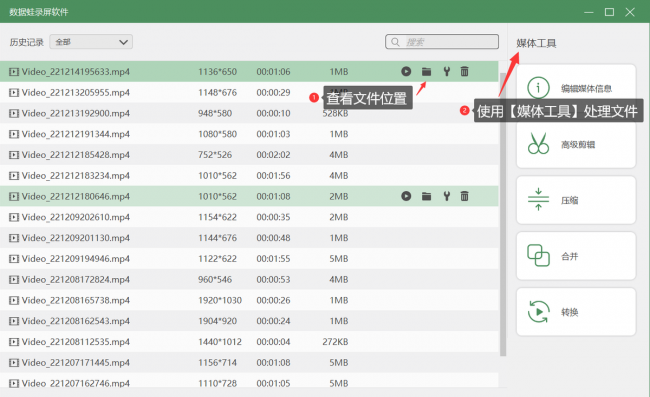Delete Video_221214195633.mp4 using trash icon

tap(464, 72)
